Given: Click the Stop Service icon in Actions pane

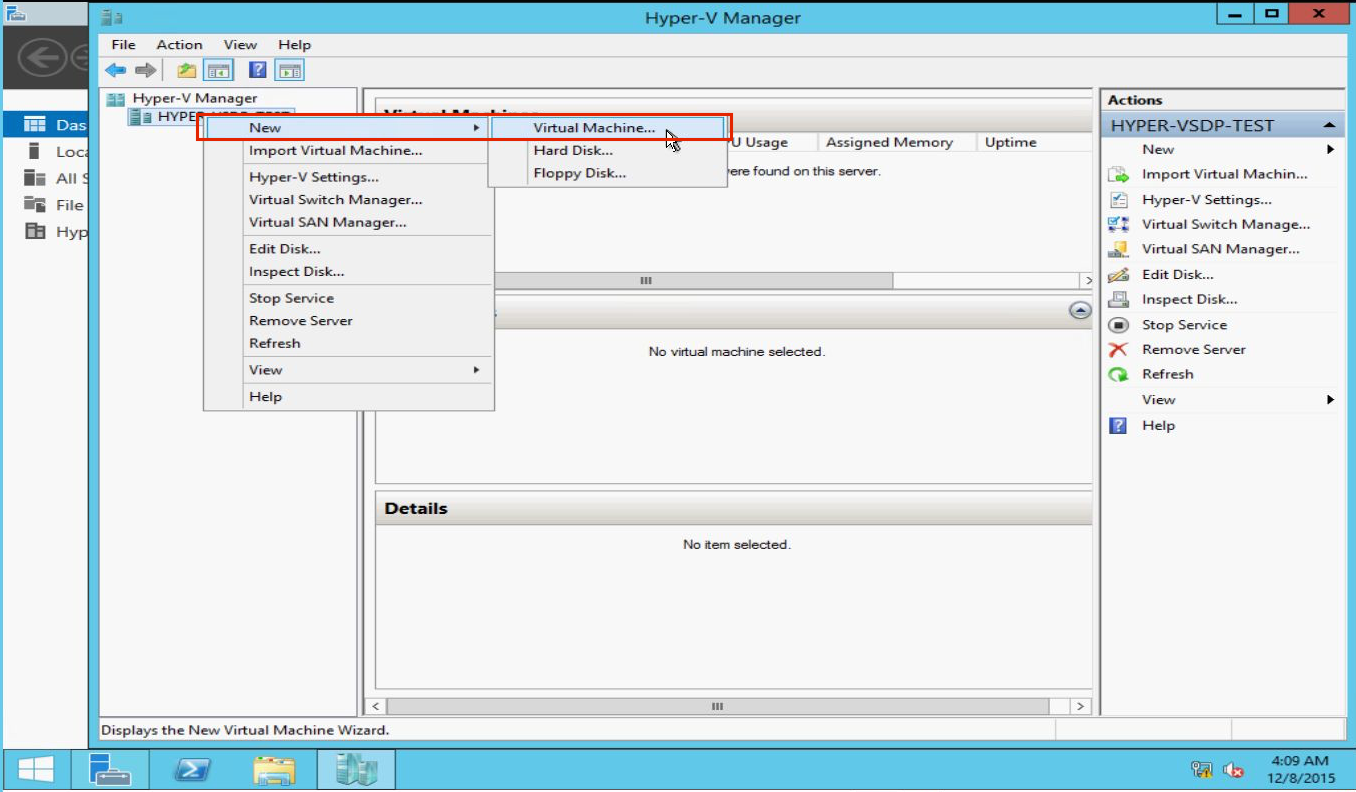Looking at the screenshot, I should coord(1119,325).
